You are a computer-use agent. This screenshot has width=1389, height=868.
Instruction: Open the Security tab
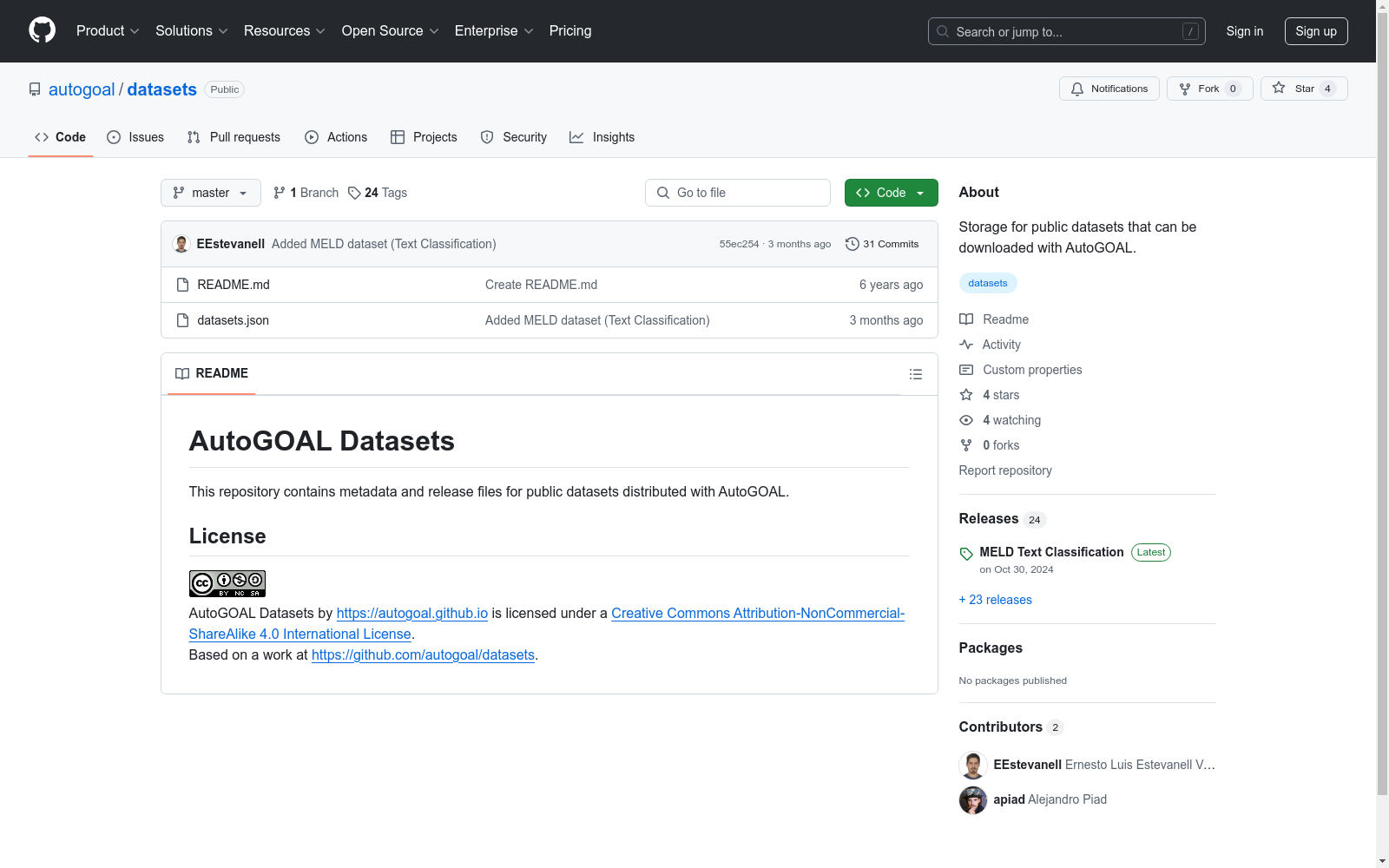pos(514,137)
